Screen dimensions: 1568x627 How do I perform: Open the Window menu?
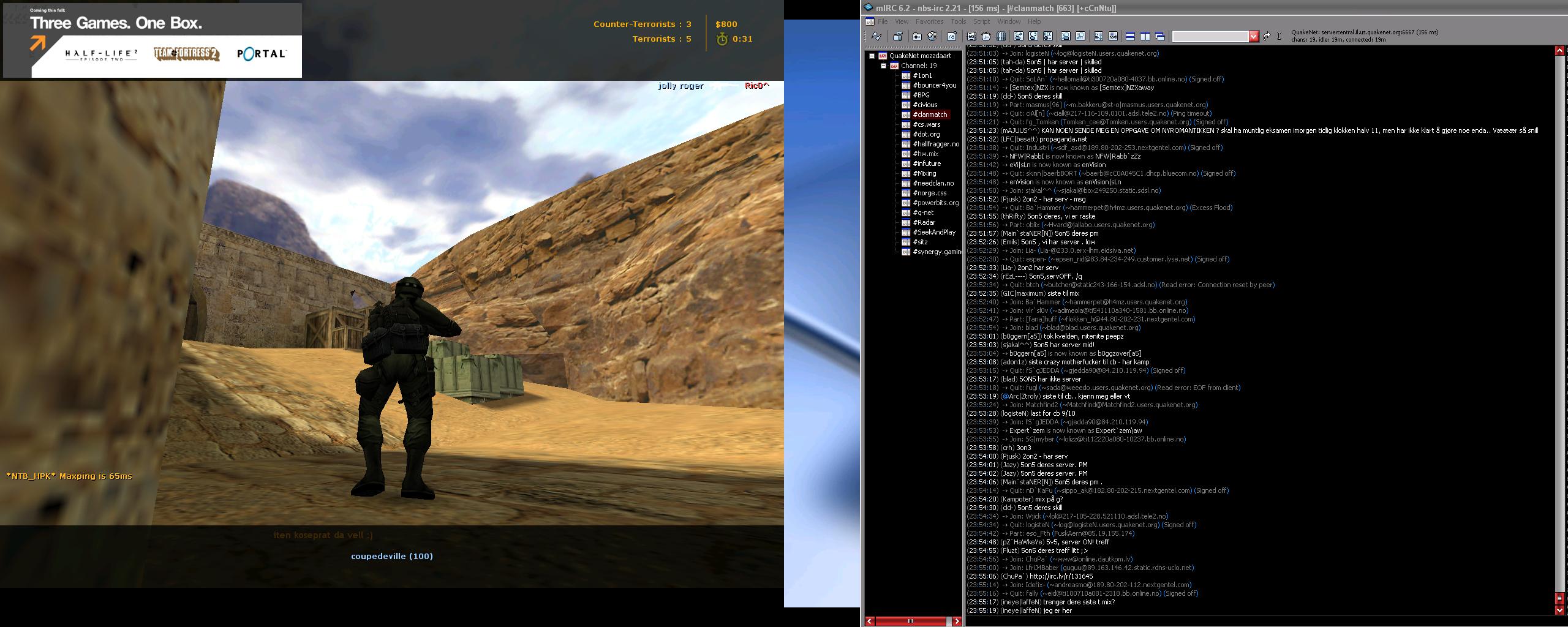tap(1009, 21)
